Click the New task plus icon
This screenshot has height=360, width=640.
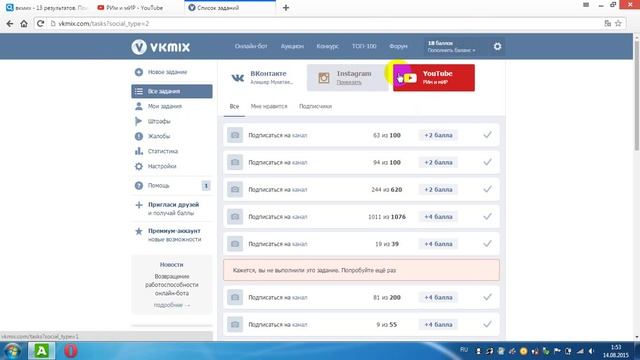pyautogui.click(x=139, y=72)
